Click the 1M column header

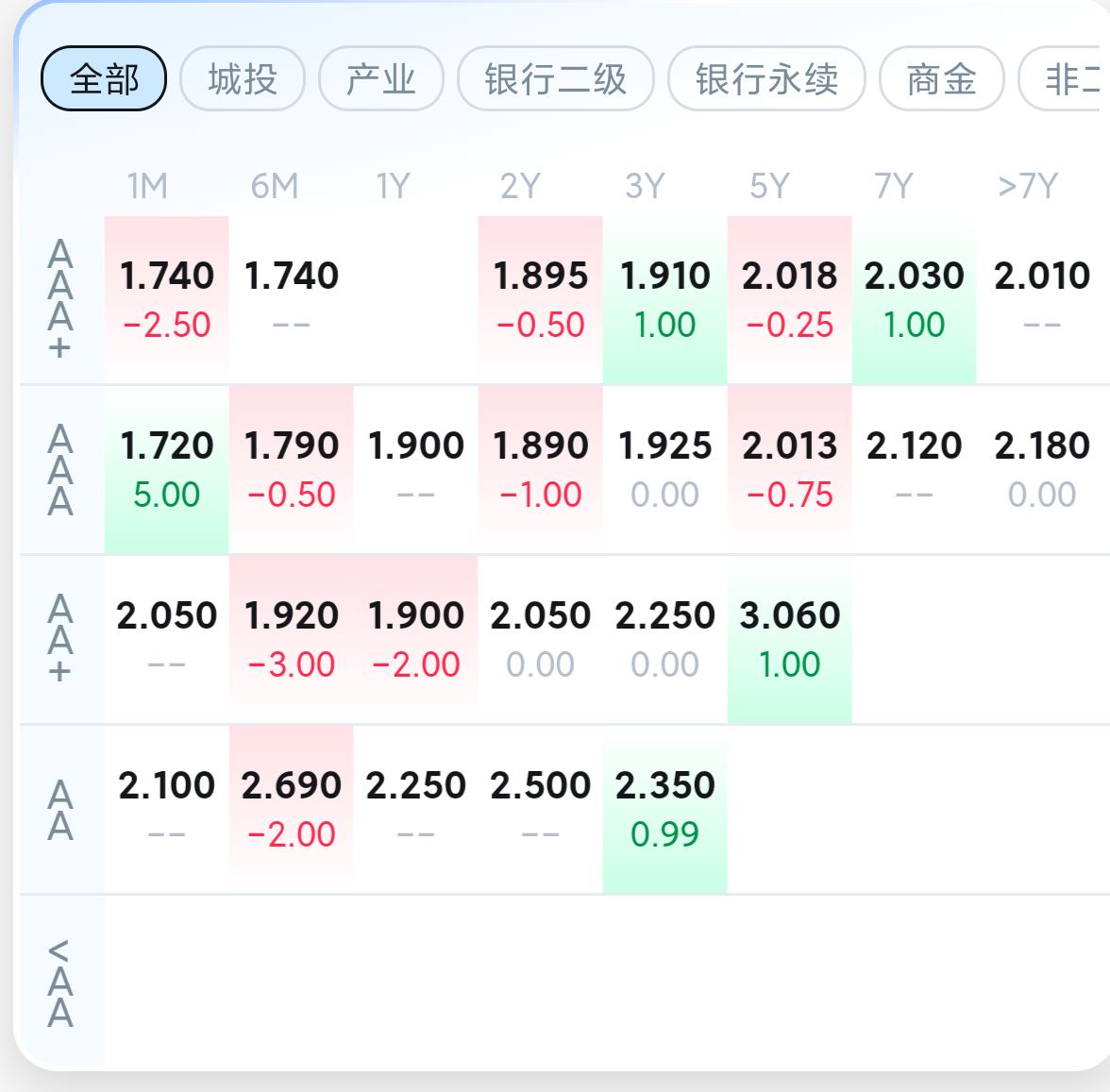147,186
